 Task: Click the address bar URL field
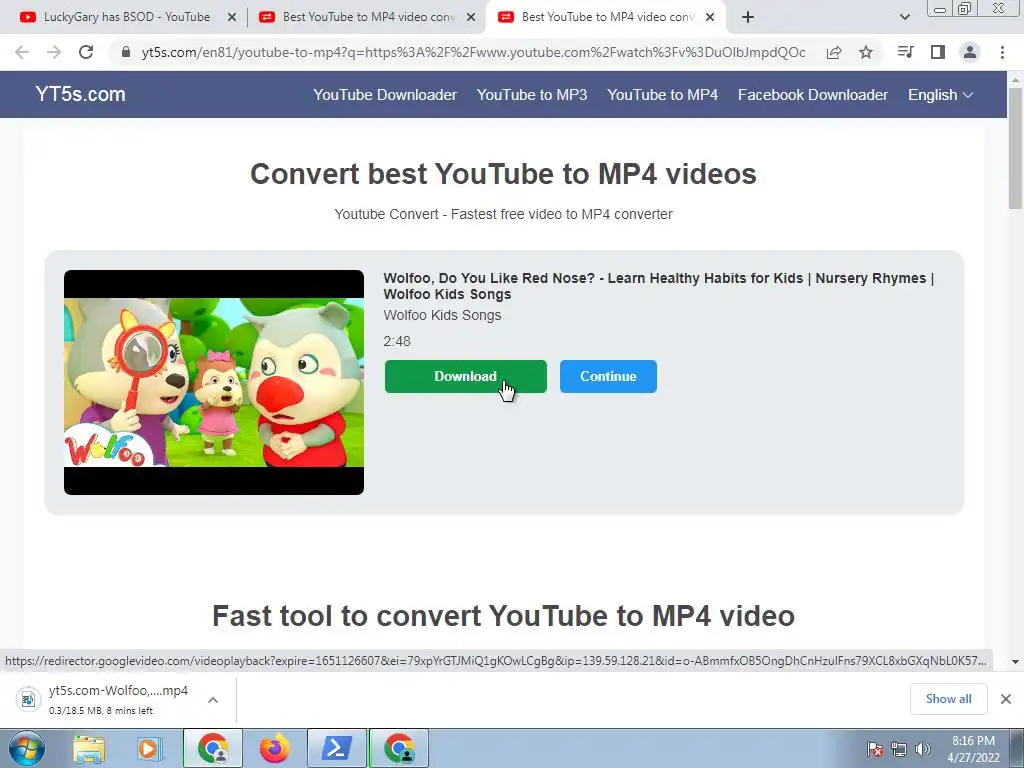(473, 52)
